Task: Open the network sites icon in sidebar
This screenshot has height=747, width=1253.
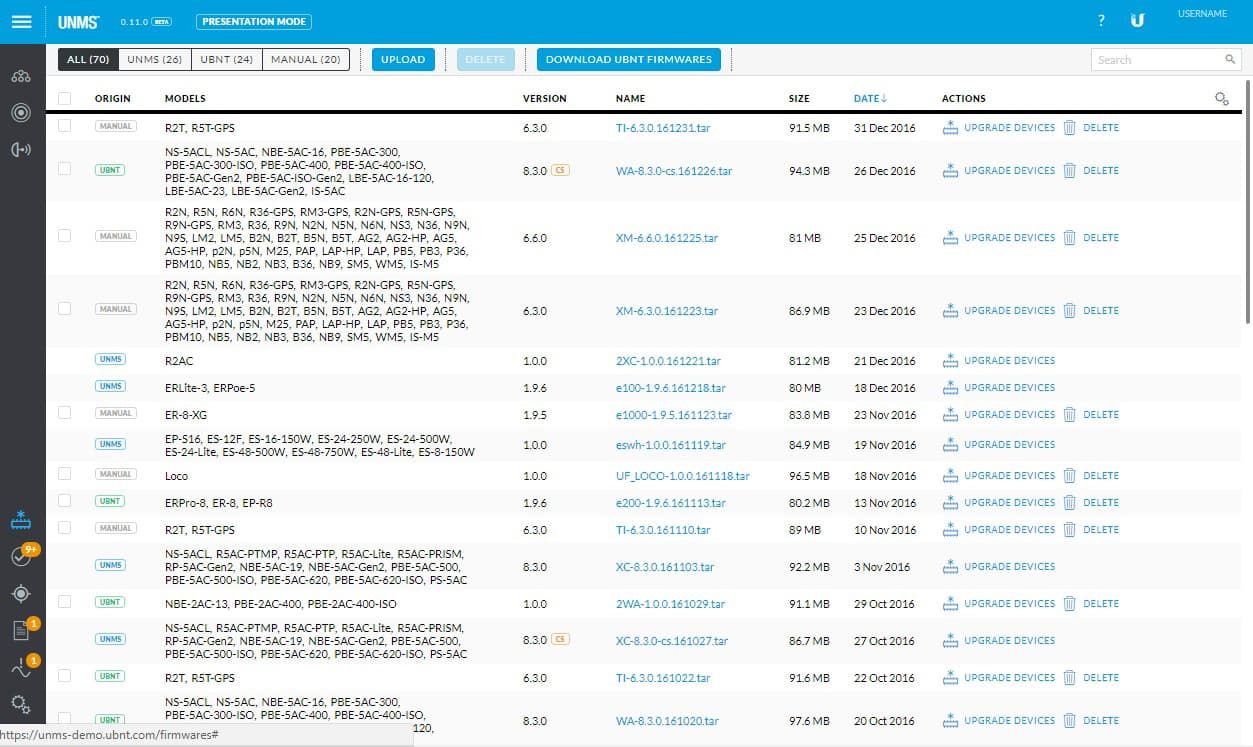Action: click(x=21, y=77)
